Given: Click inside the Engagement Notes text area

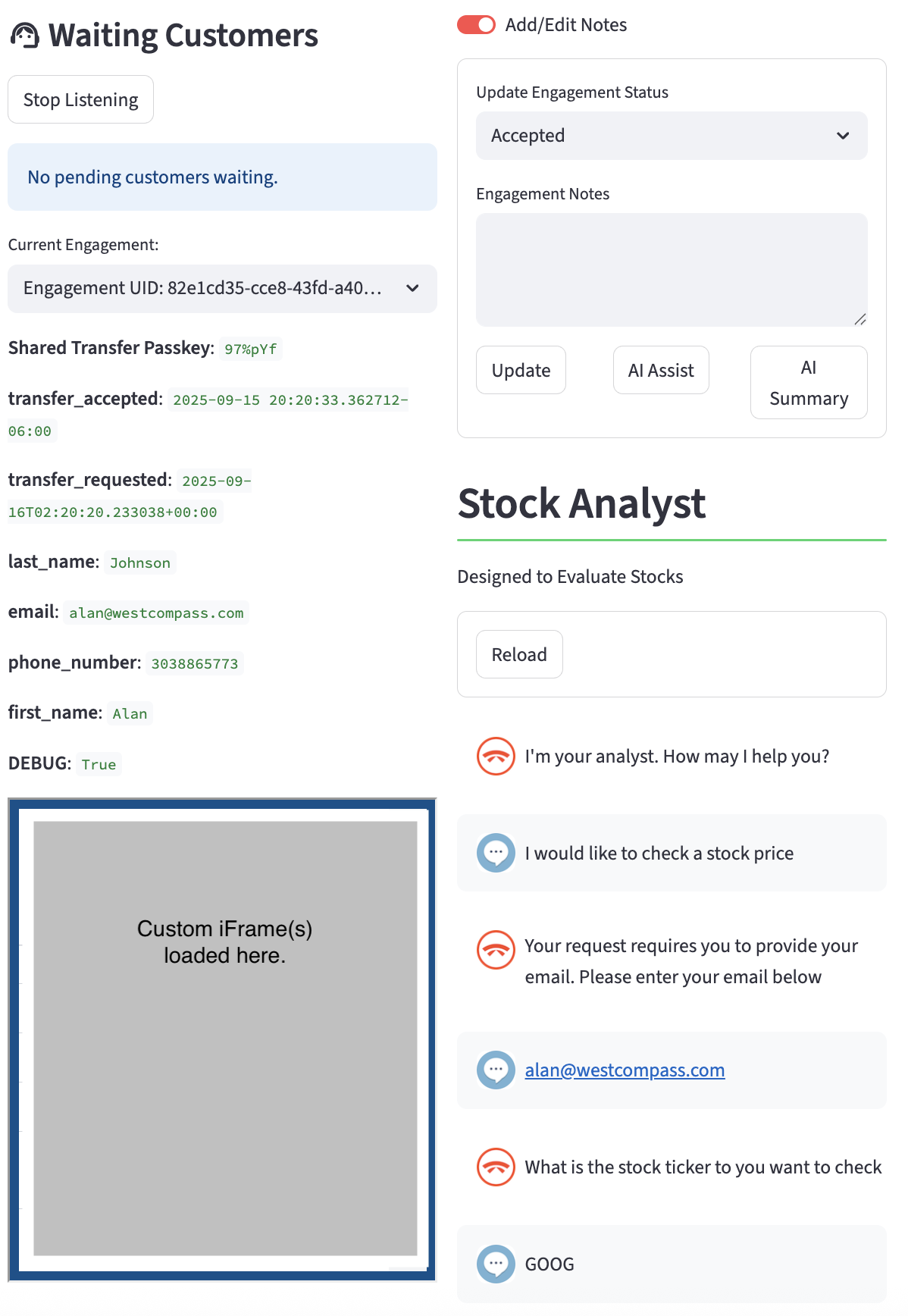Looking at the screenshot, I should pos(671,270).
